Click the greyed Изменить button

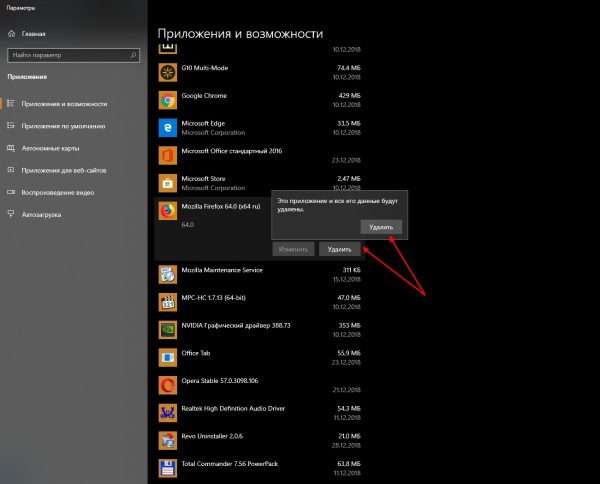293,249
